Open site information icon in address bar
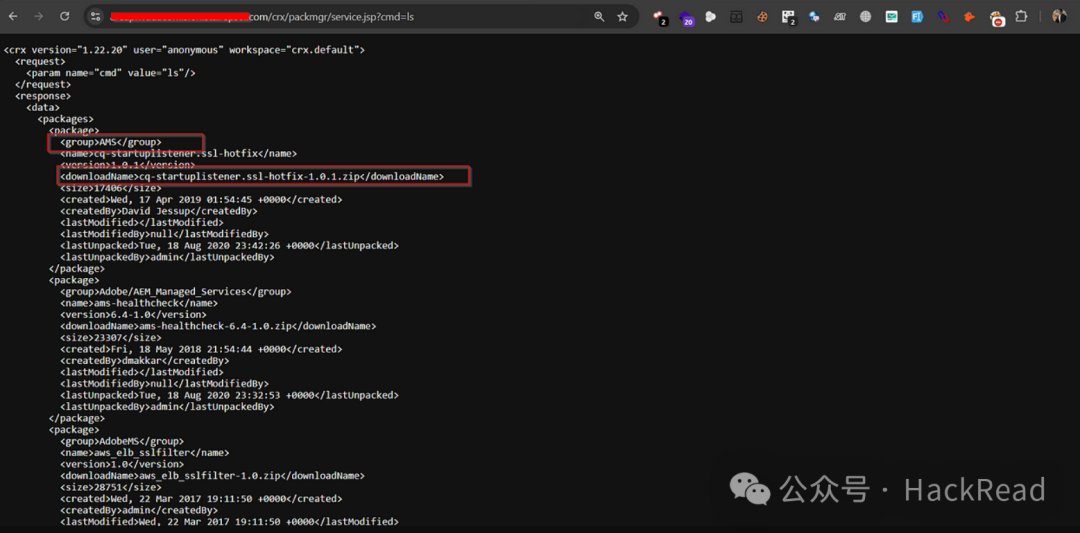Image resolution: width=1080 pixels, height=533 pixels. 96,17
